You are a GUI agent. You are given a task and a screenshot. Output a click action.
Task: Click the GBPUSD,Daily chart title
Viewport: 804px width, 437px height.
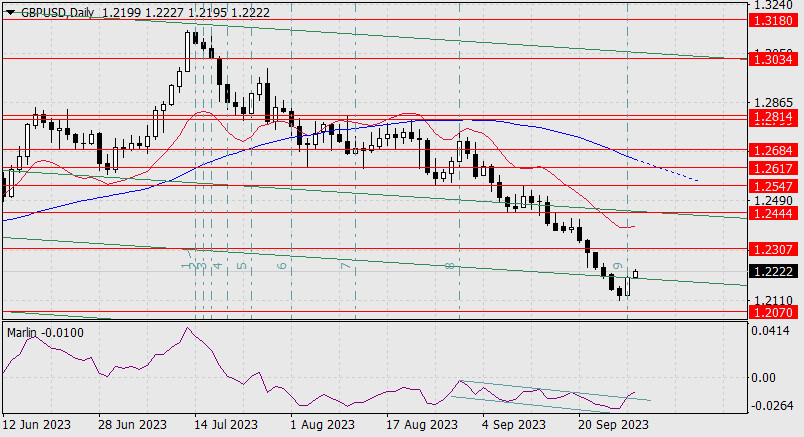click(57, 13)
